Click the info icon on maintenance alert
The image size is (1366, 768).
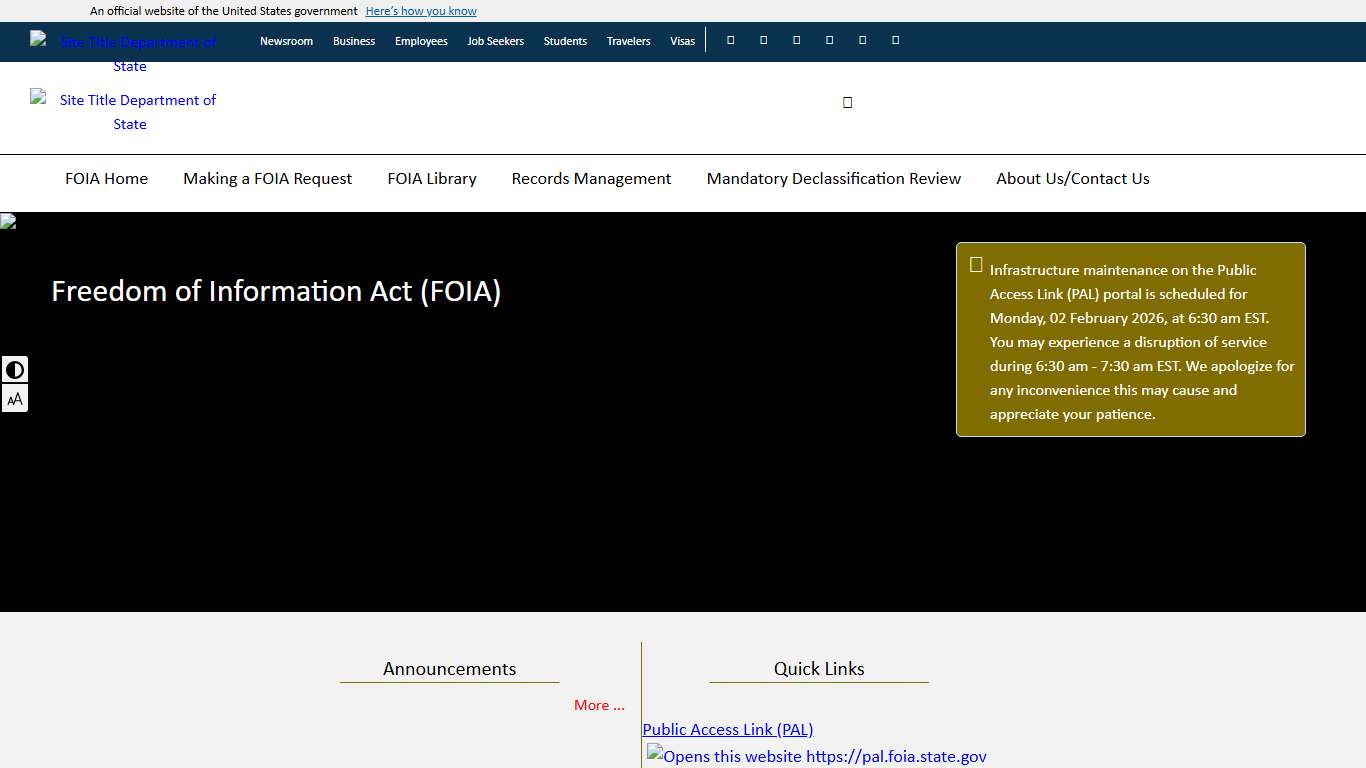pos(976,264)
